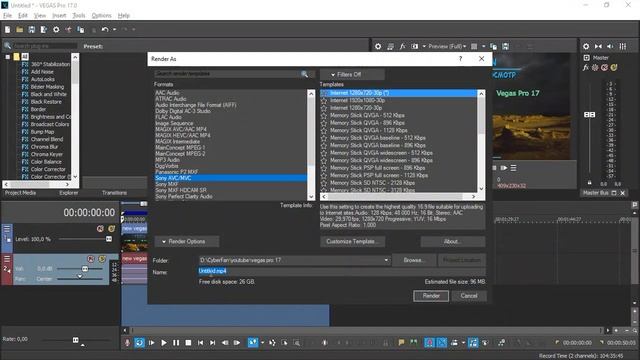
Task: Open the Options menu
Action: pos(102,16)
